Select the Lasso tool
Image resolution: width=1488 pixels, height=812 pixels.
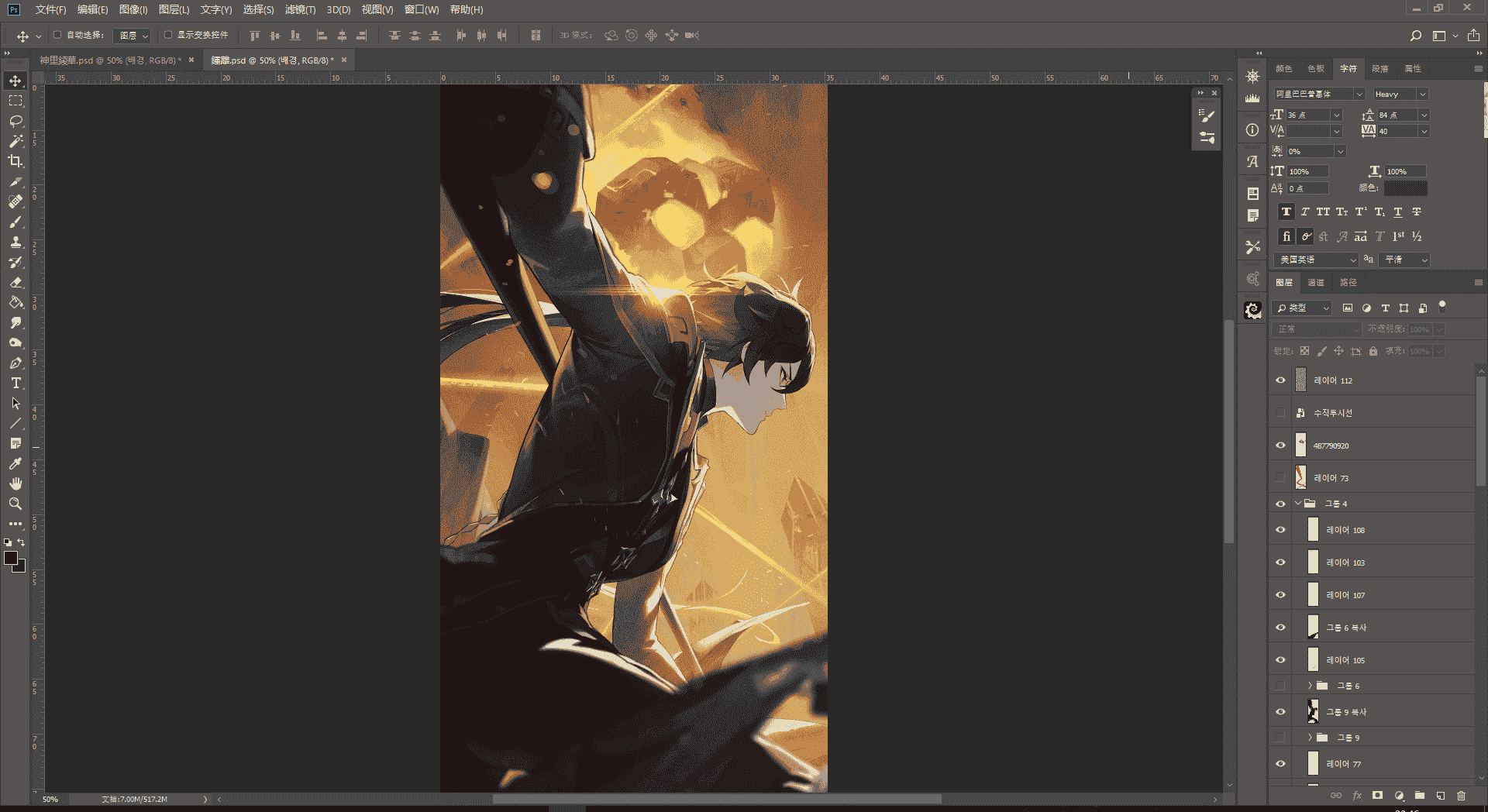15,121
